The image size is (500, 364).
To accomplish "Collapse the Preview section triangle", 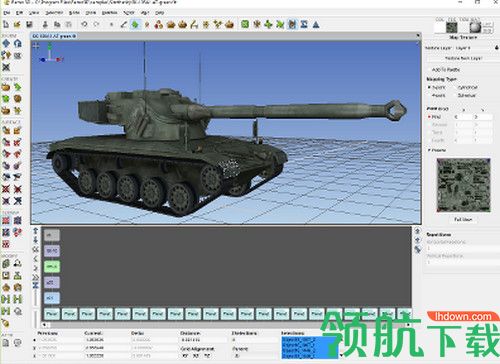I will coord(429,150).
